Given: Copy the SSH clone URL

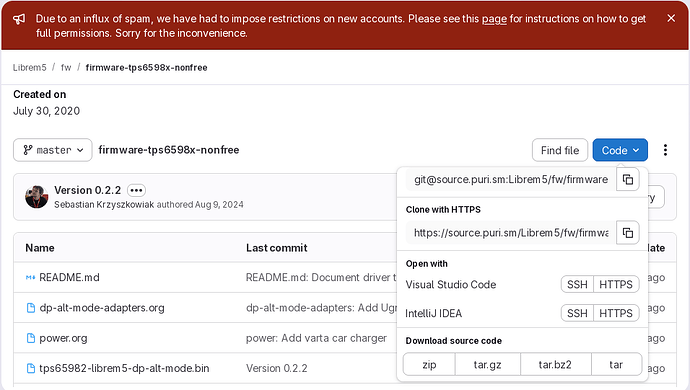Looking at the screenshot, I should [628, 179].
